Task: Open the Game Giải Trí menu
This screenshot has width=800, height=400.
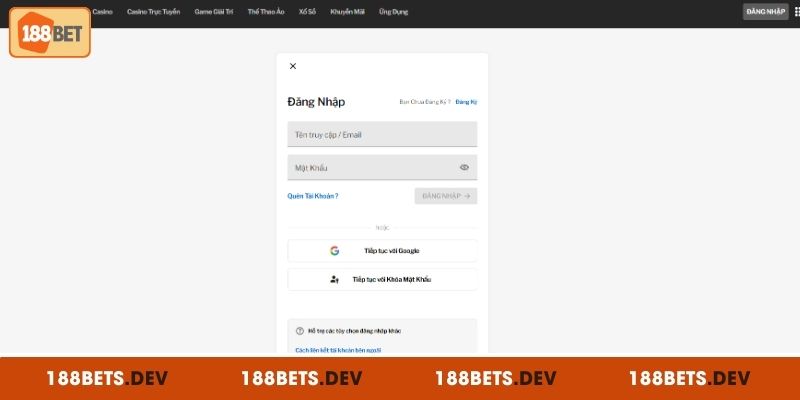Action: point(214,12)
